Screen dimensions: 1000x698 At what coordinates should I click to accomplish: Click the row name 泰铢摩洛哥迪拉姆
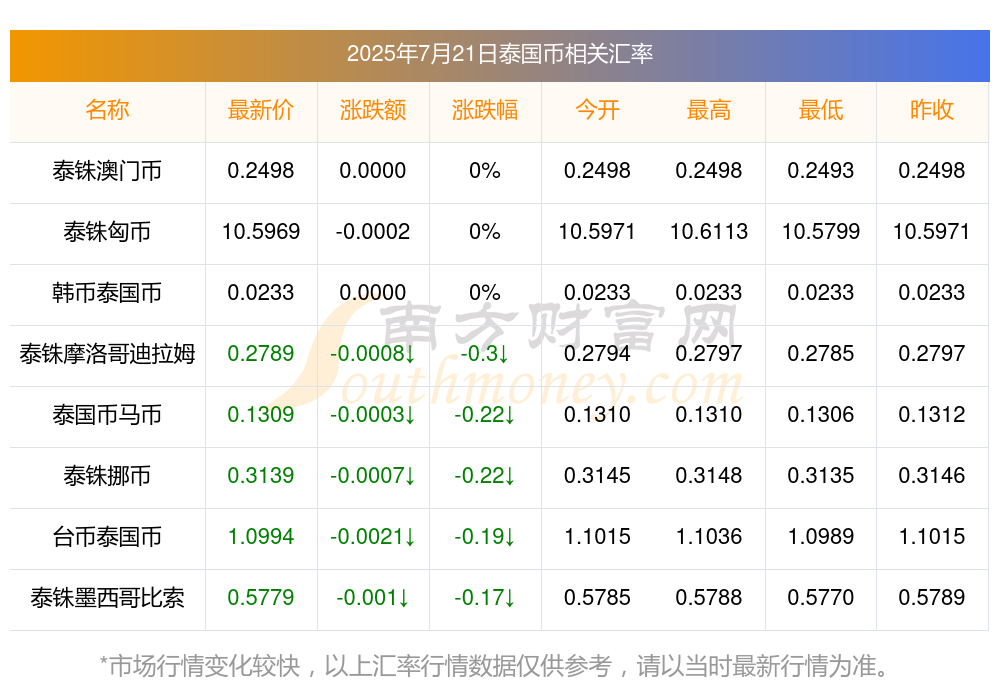[107, 353]
